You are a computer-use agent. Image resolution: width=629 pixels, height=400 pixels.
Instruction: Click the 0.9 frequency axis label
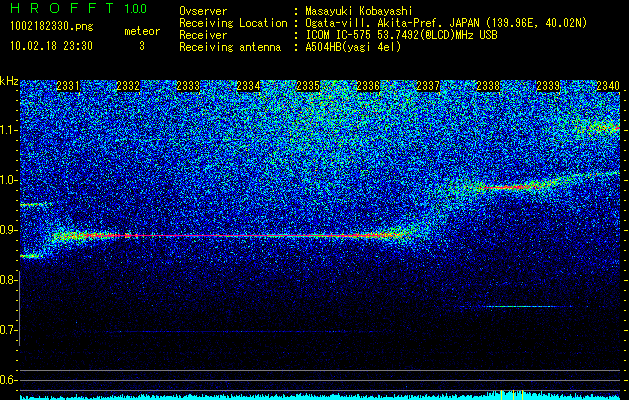coord(7,230)
